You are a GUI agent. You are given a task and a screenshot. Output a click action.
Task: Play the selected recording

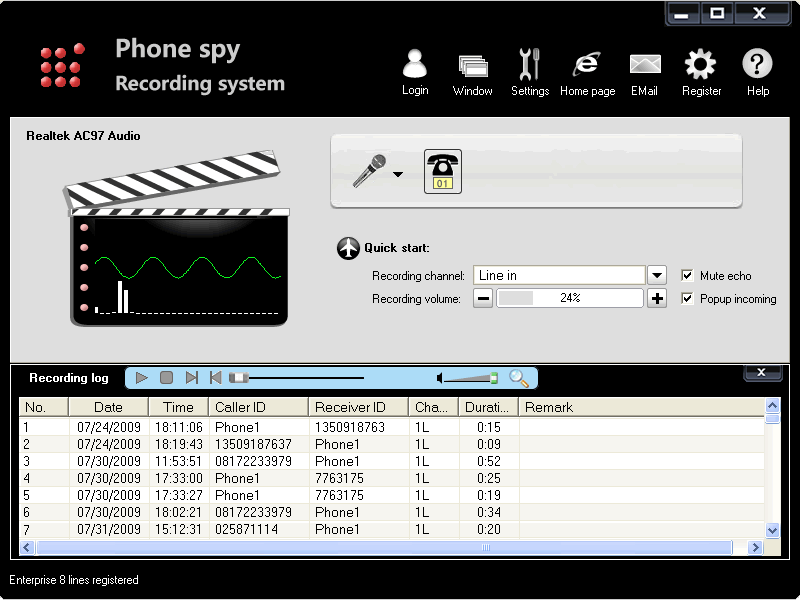click(x=140, y=378)
